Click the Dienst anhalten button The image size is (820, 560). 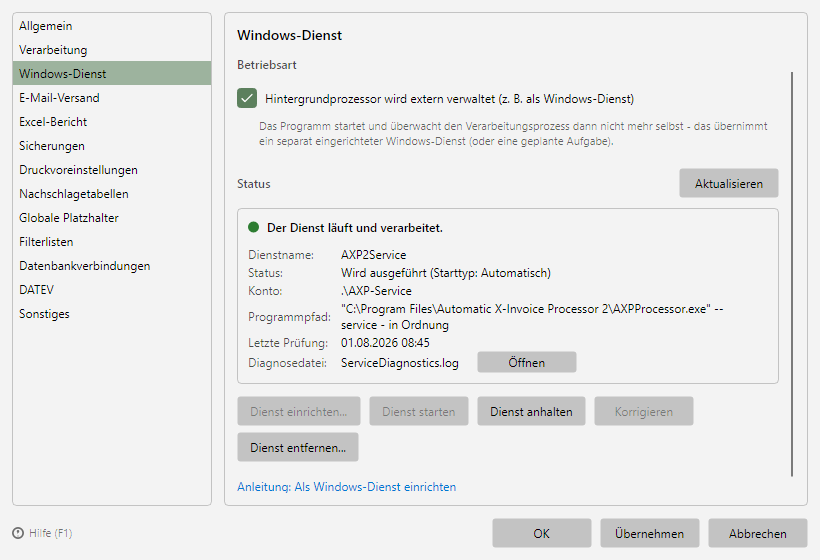coord(531,412)
